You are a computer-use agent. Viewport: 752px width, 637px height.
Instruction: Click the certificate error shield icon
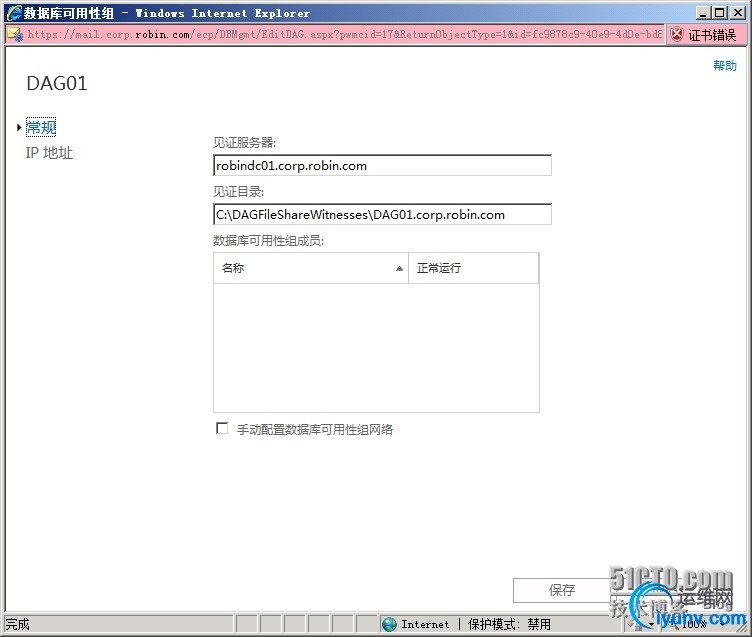(677, 35)
